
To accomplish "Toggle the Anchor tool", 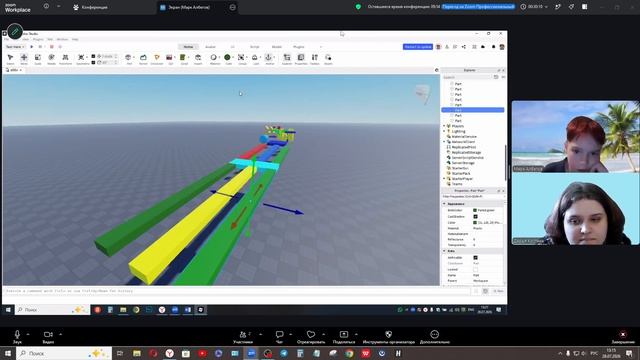I will 269,59.
